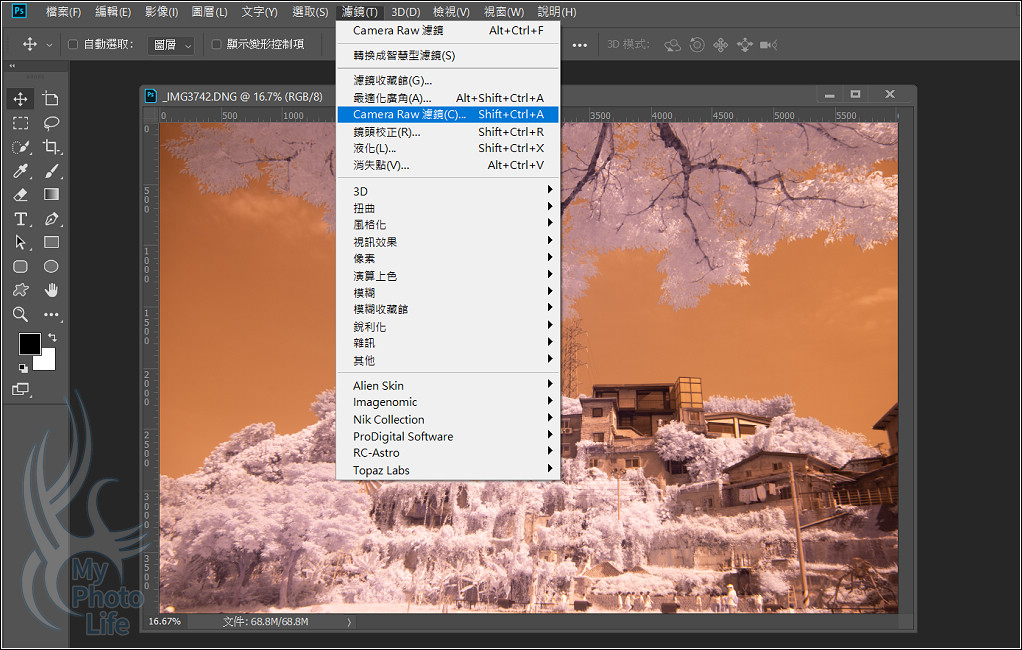Select the Eyedropper tool

point(20,171)
